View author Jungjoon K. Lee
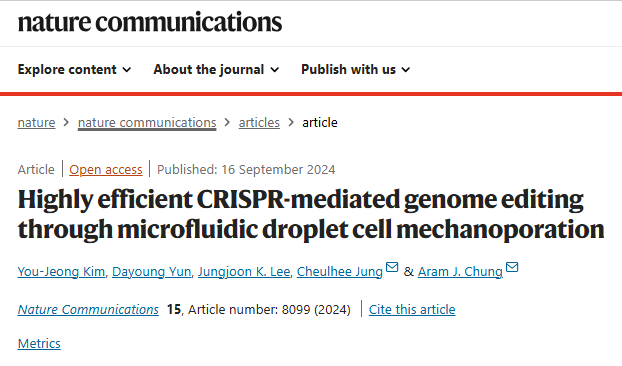622x366 pixels. point(244,272)
